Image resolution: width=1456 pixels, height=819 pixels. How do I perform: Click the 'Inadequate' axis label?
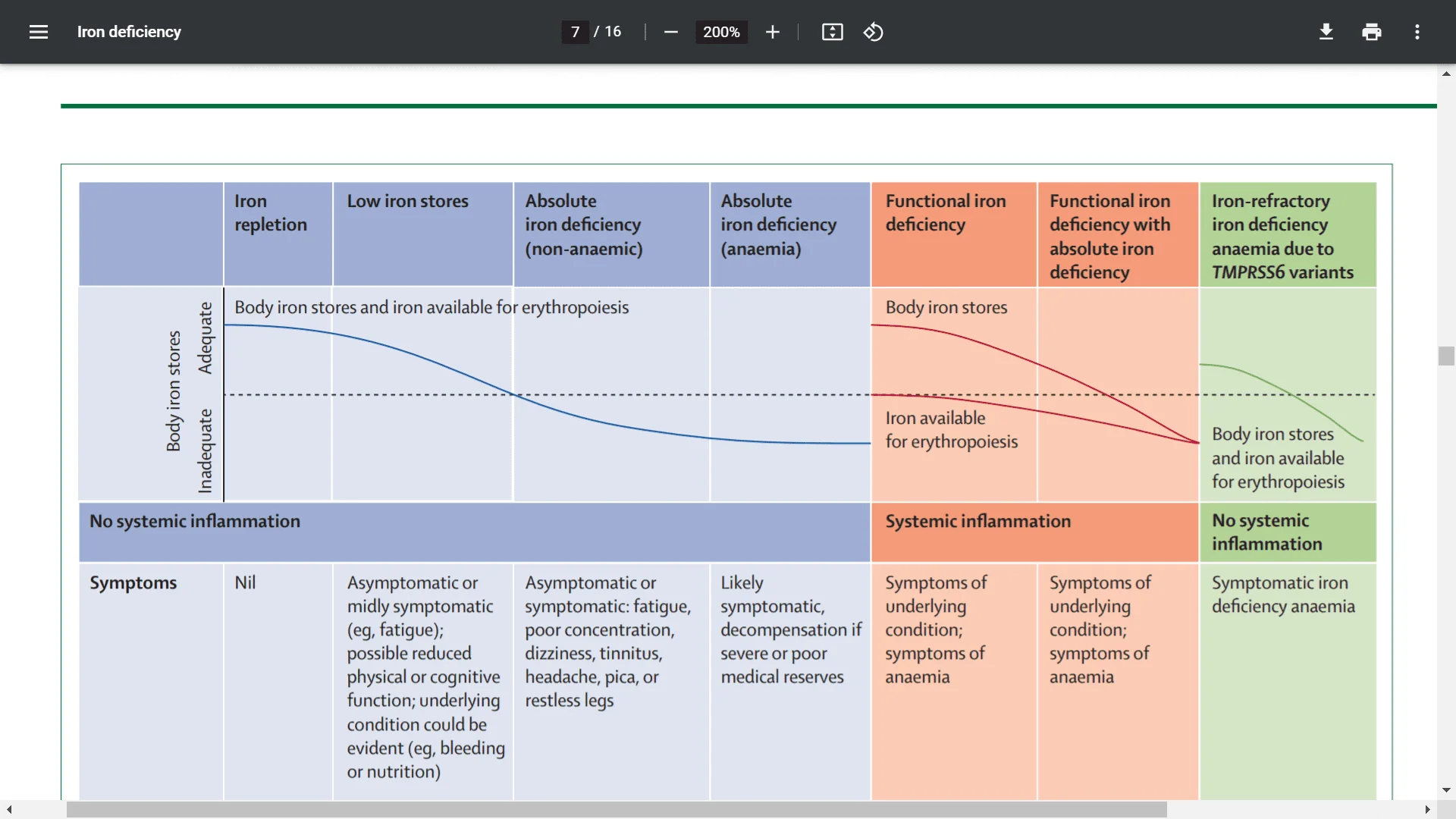[x=205, y=451]
